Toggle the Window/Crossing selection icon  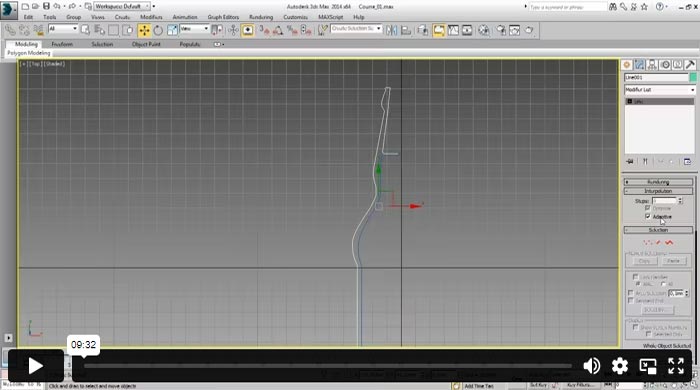pos(128,30)
